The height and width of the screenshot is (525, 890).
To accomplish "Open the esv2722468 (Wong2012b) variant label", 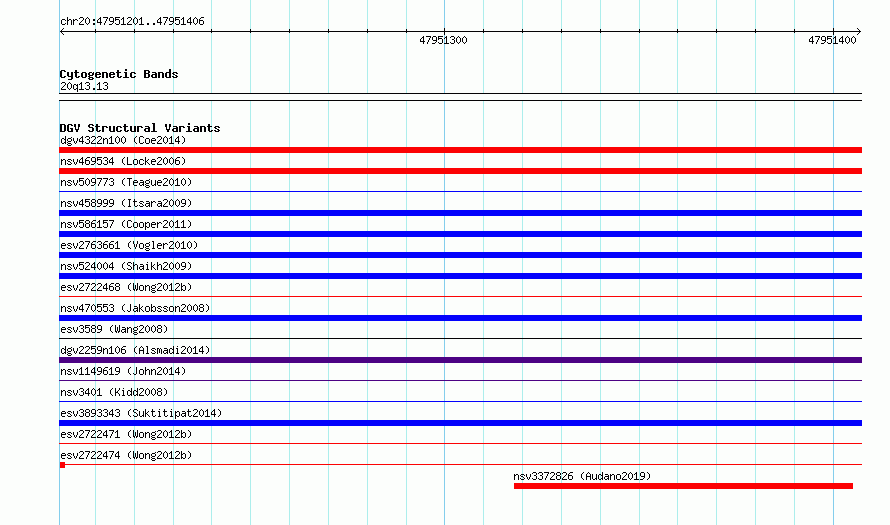I will point(126,287).
